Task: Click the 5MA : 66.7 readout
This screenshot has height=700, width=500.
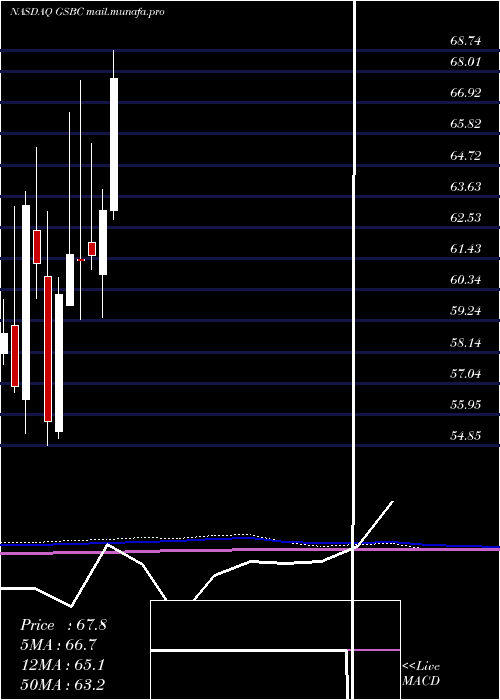Action: [x=58, y=644]
